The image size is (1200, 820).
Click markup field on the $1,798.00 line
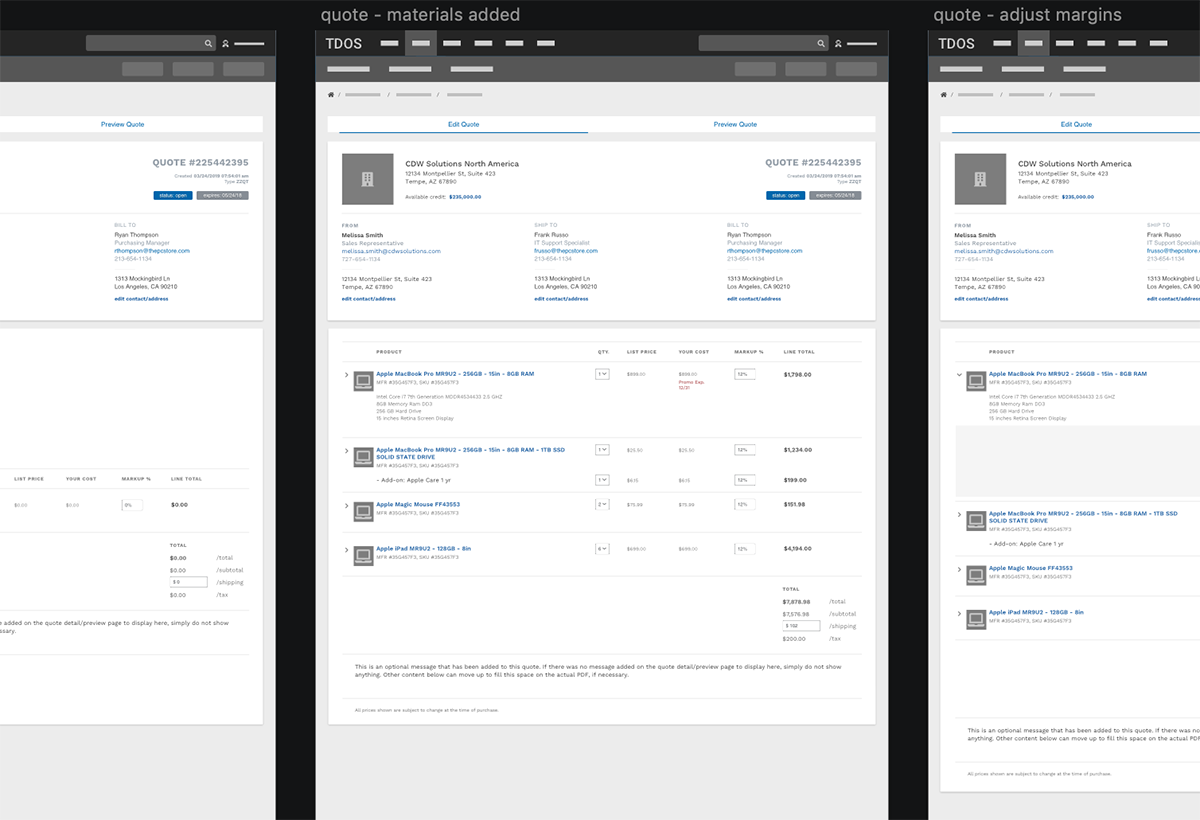[745, 374]
